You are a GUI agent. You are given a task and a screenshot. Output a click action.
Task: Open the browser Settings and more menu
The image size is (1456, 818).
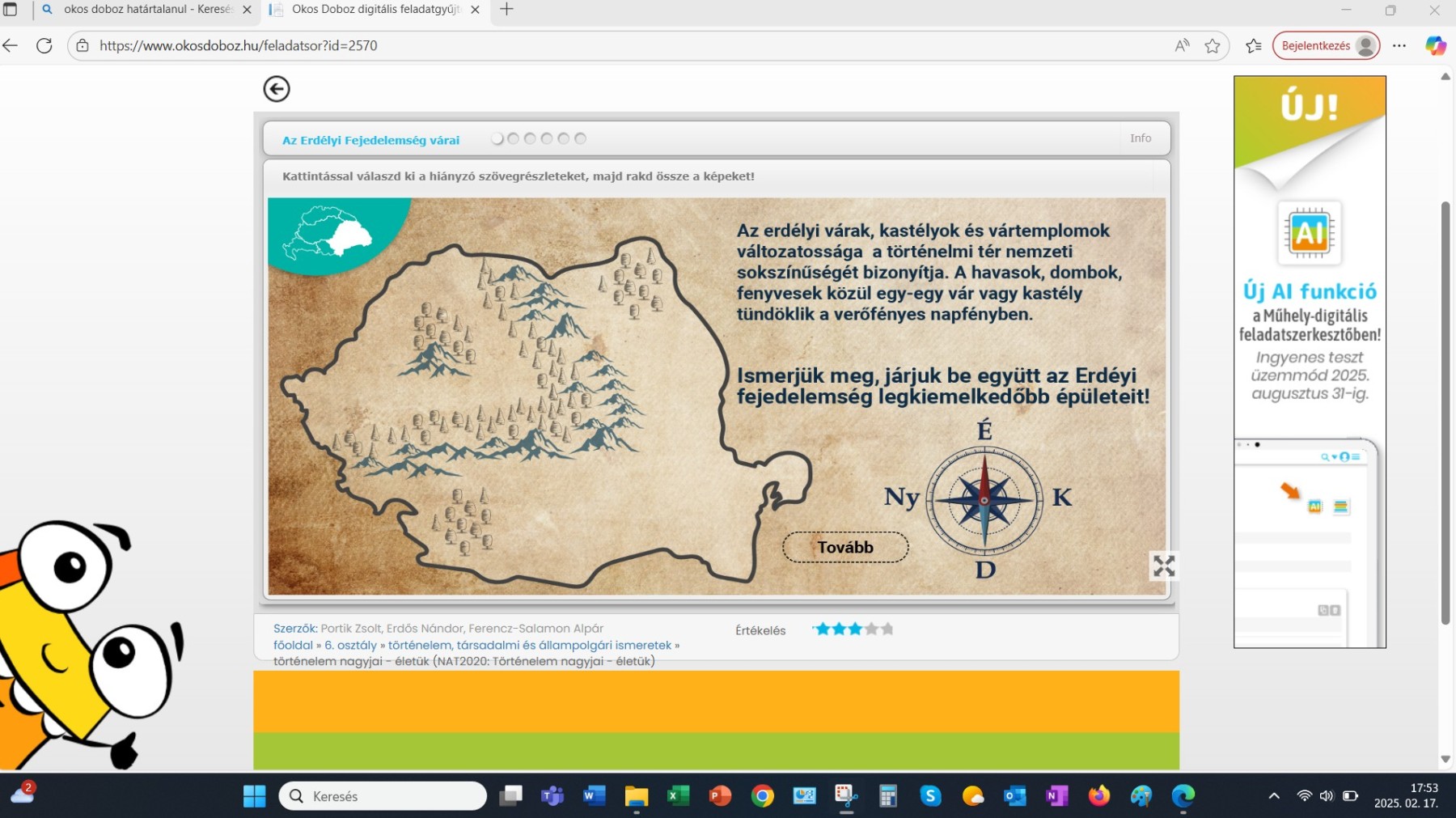1399,46
